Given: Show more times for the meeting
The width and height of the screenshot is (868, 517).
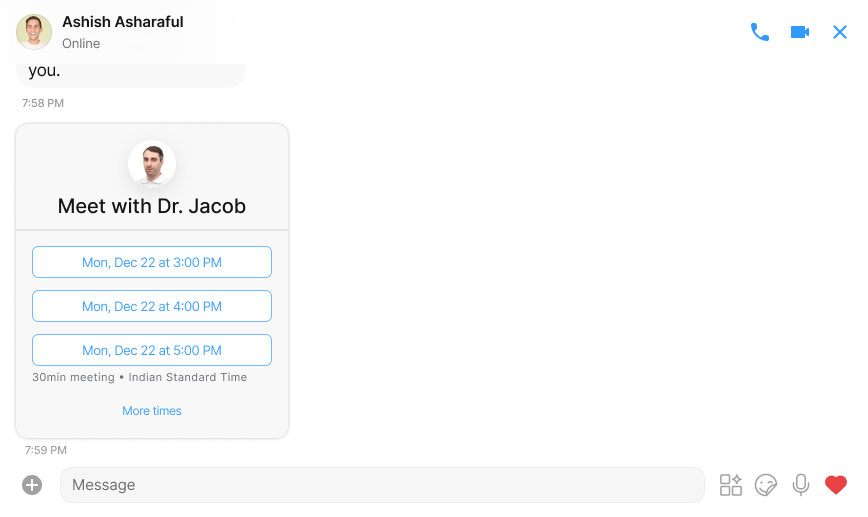Looking at the screenshot, I should [x=152, y=411].
